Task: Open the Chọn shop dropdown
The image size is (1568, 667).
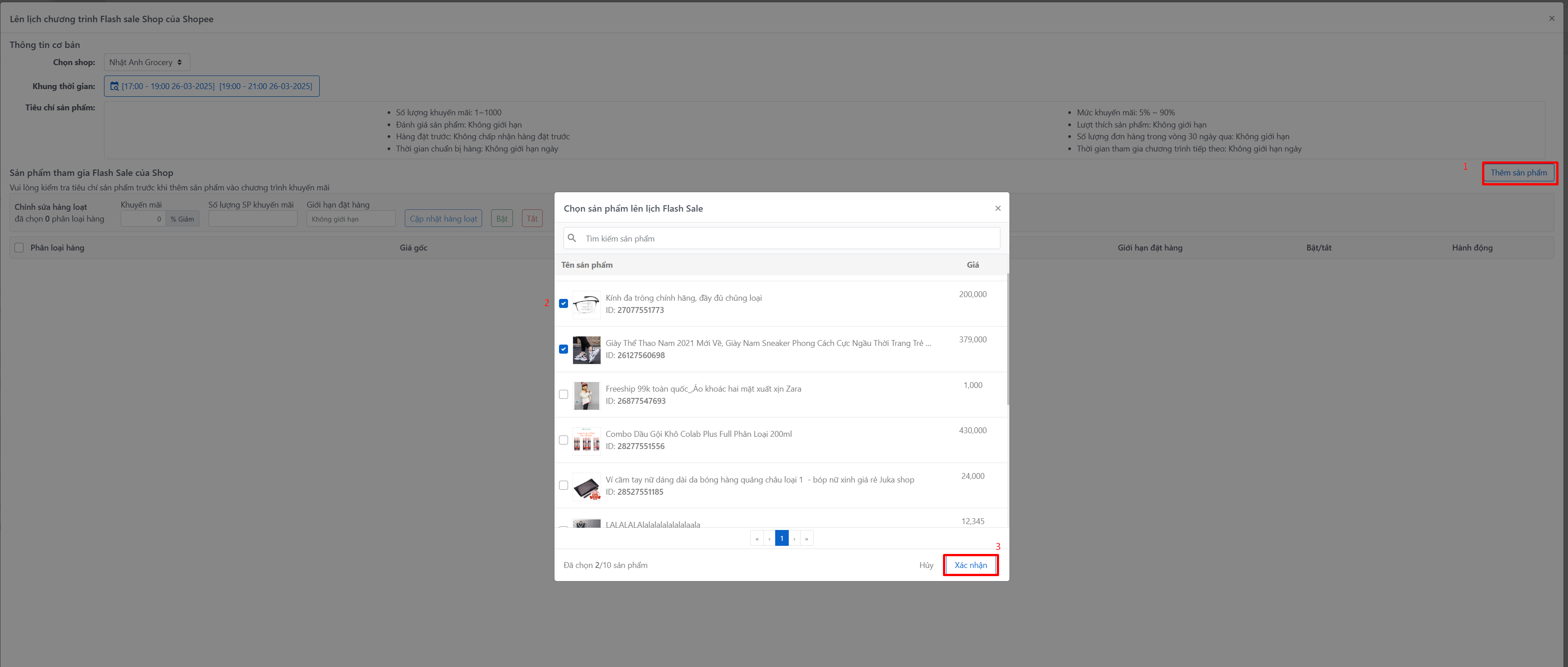Action: pos(147,62)
